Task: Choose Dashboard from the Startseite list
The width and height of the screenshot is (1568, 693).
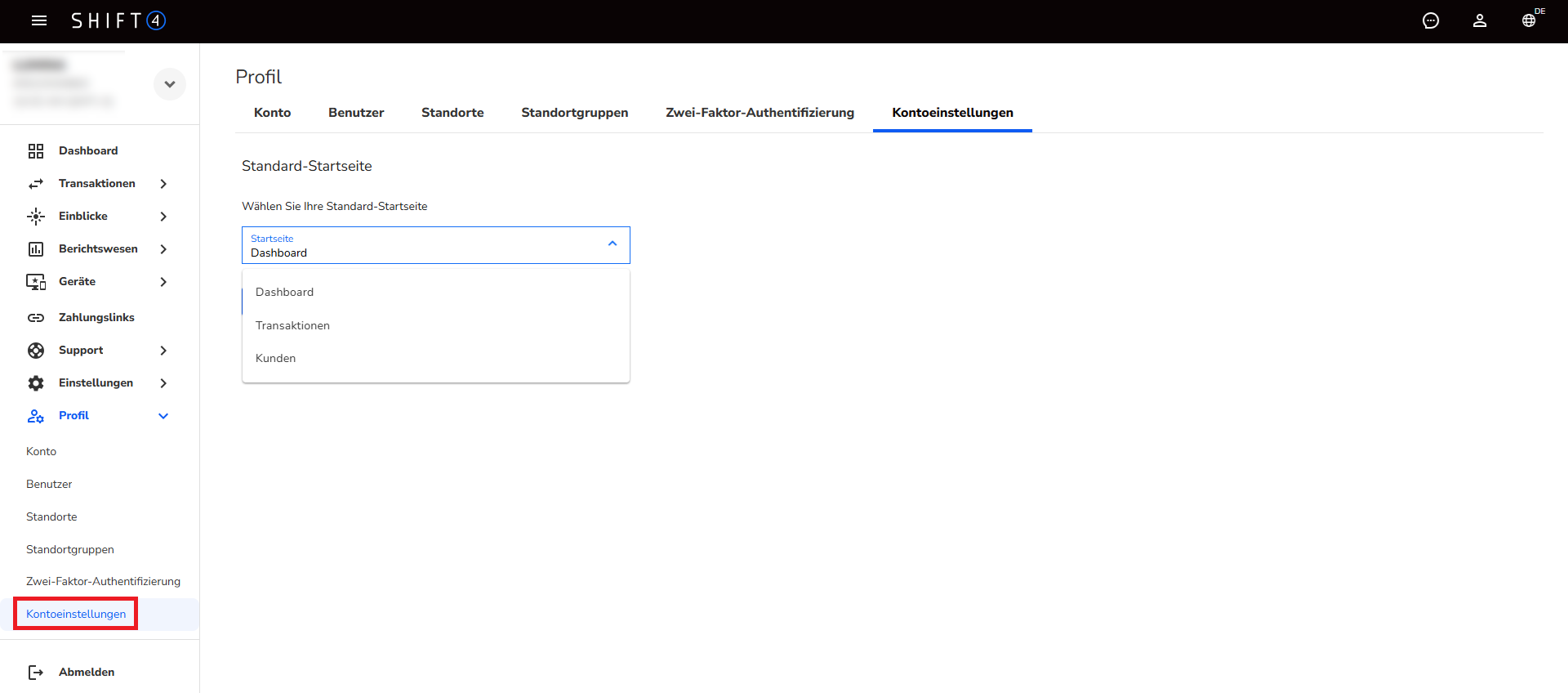Action: point(436,293)
